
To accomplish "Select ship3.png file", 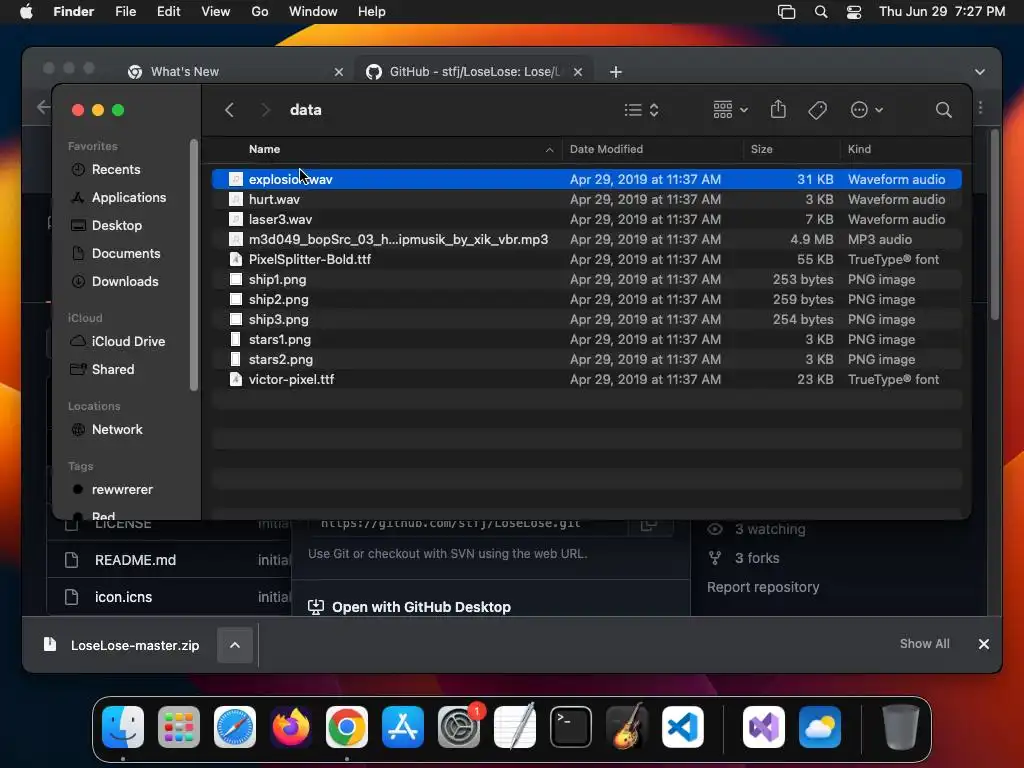I will (x=586, y=319).
